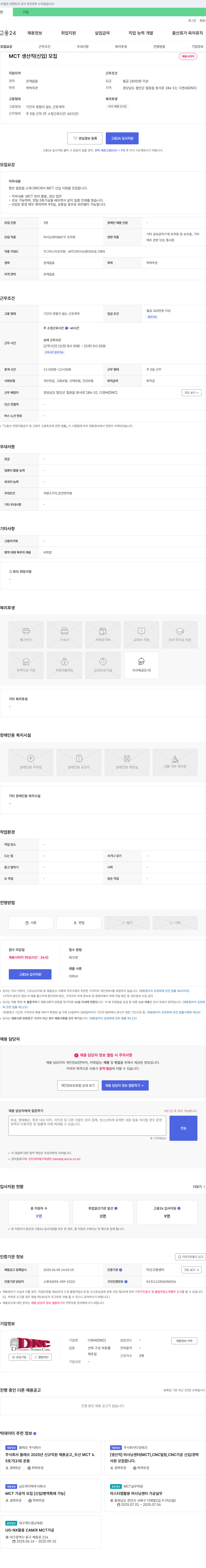Open the 취업지원 top menu
Image resolution: width=206 pixels, height=1568 pixels.
click(68, 33)
